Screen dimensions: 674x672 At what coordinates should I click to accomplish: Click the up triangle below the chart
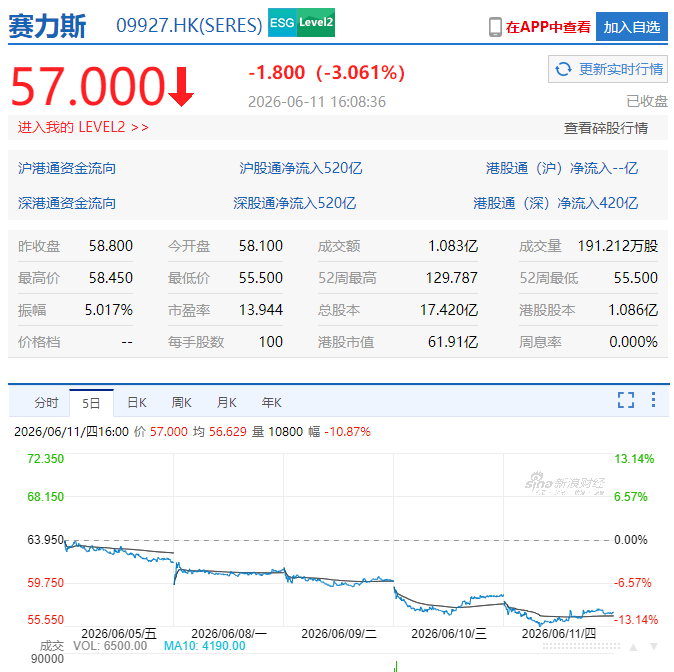click(x=633, y=647)
